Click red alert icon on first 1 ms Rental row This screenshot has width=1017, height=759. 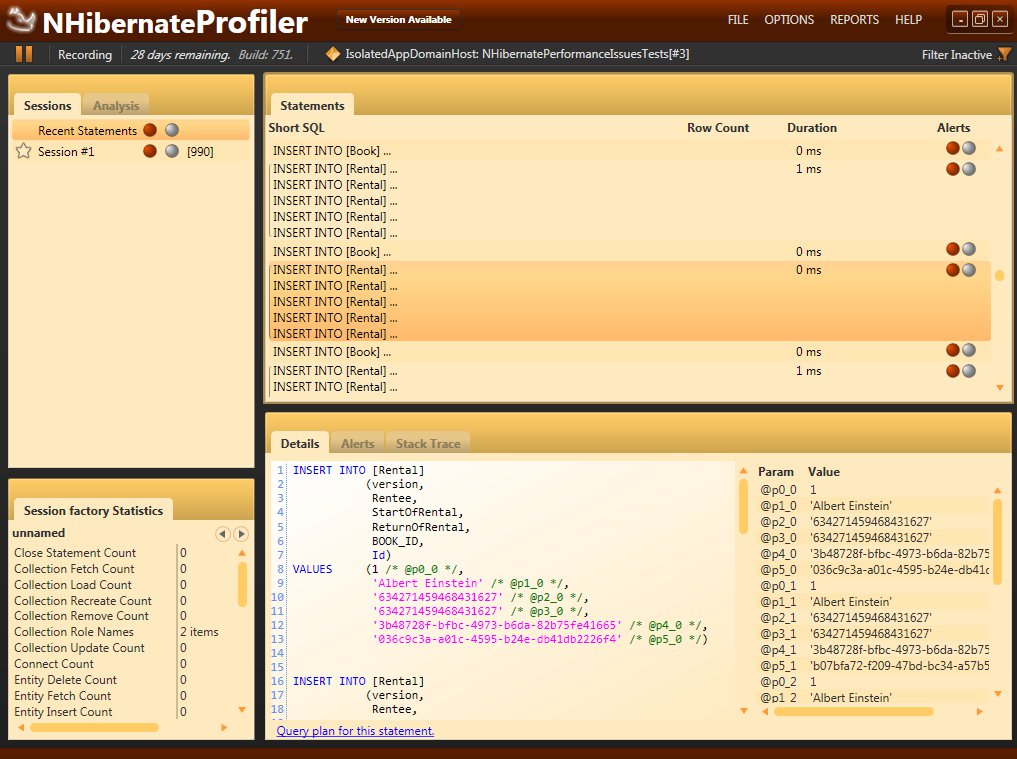pos(953,169)
